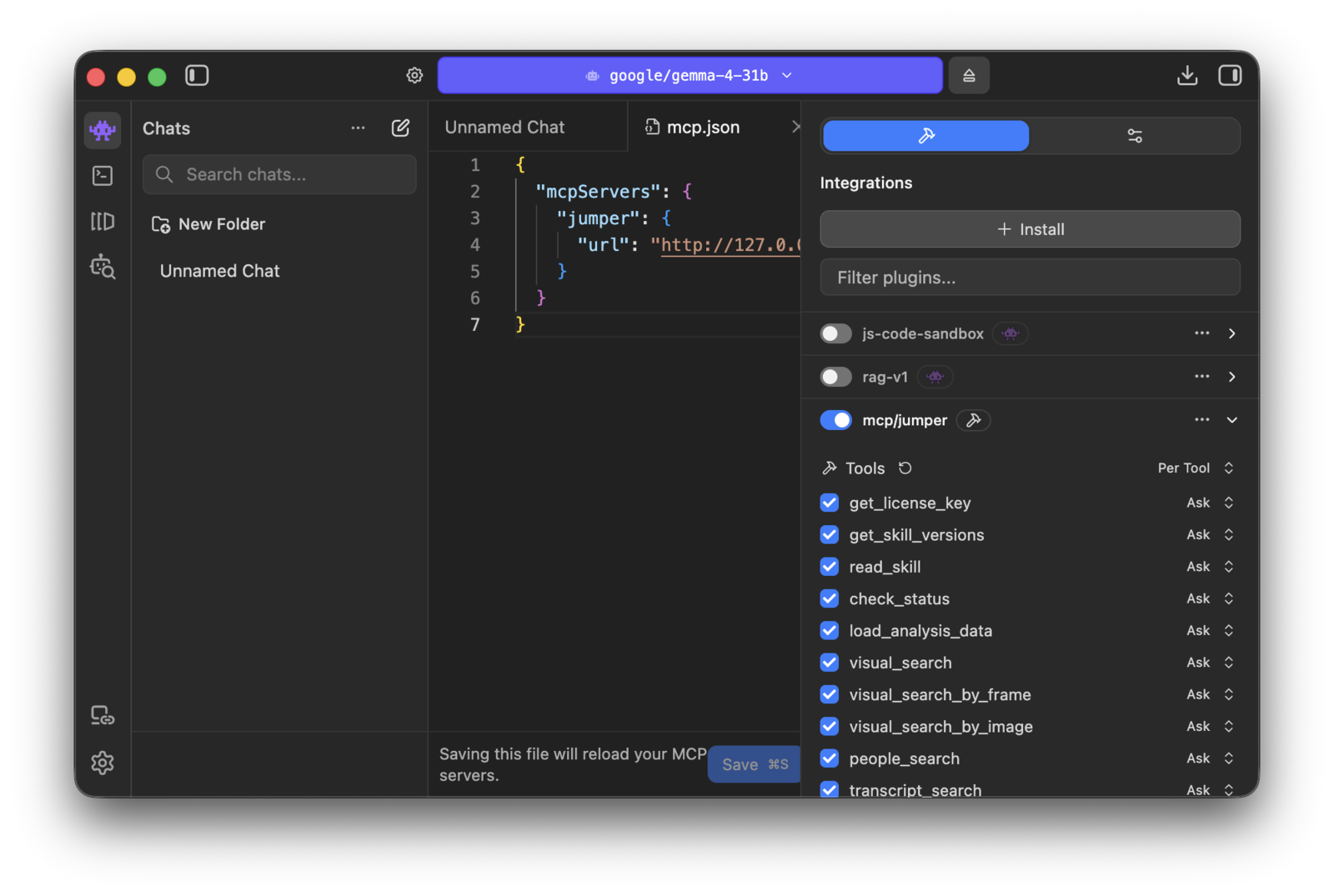This screenshot has width=1334, height=896.
Task: Uncheck the visual_search tool
Action: click(x=829, y=663)
